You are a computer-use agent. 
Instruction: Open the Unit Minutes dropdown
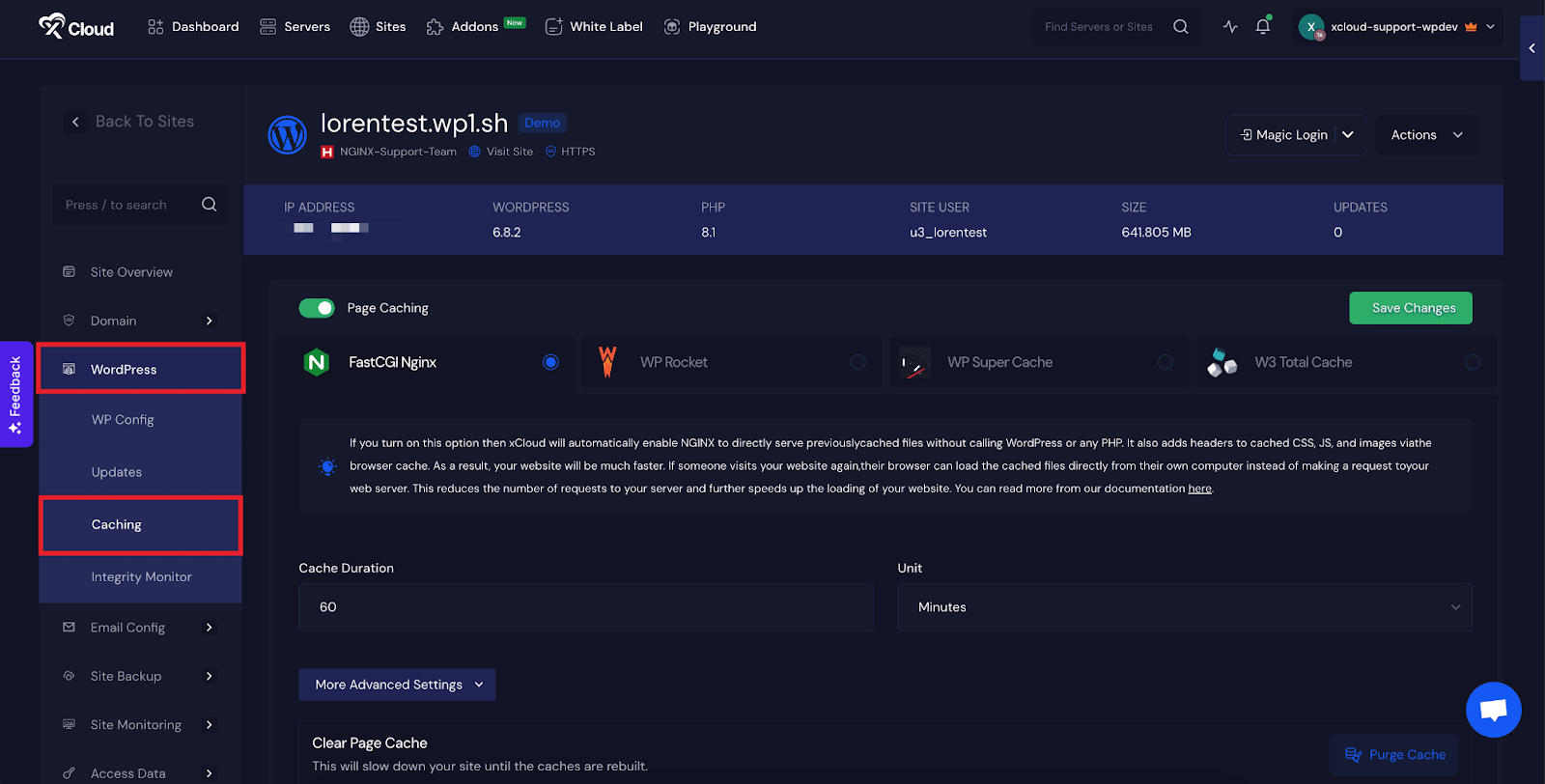[1184, 607]
